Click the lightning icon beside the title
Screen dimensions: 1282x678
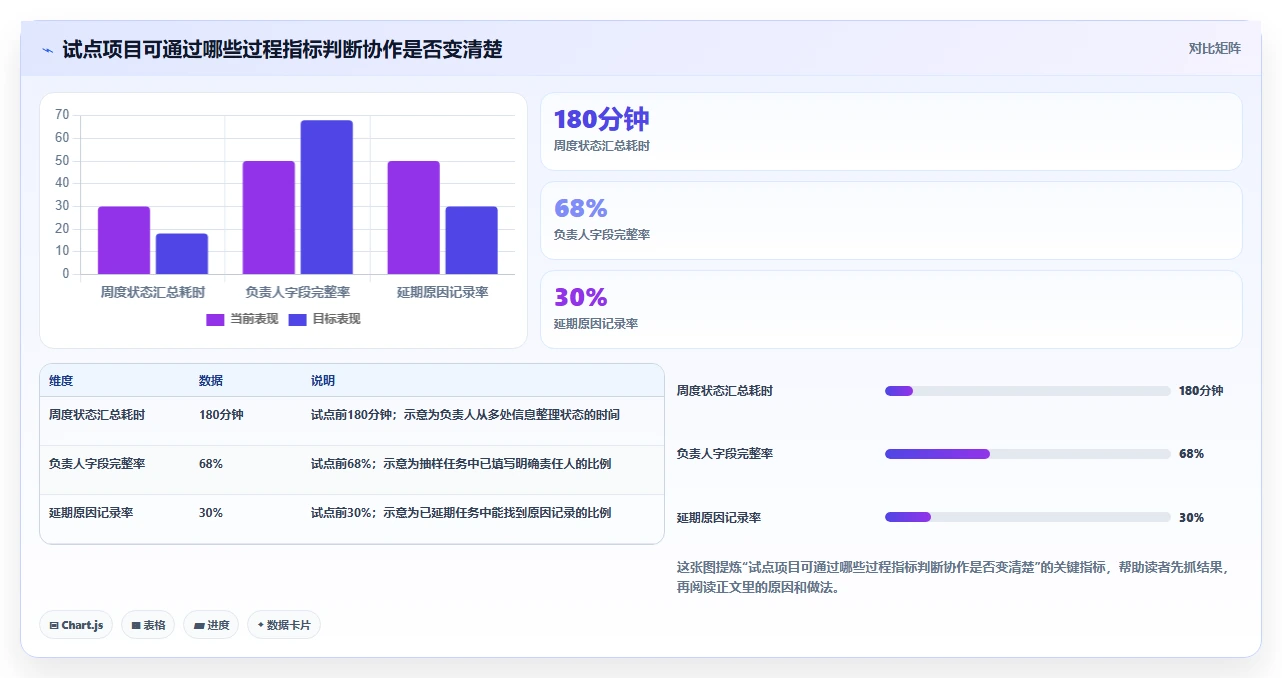tap(47, 49)
